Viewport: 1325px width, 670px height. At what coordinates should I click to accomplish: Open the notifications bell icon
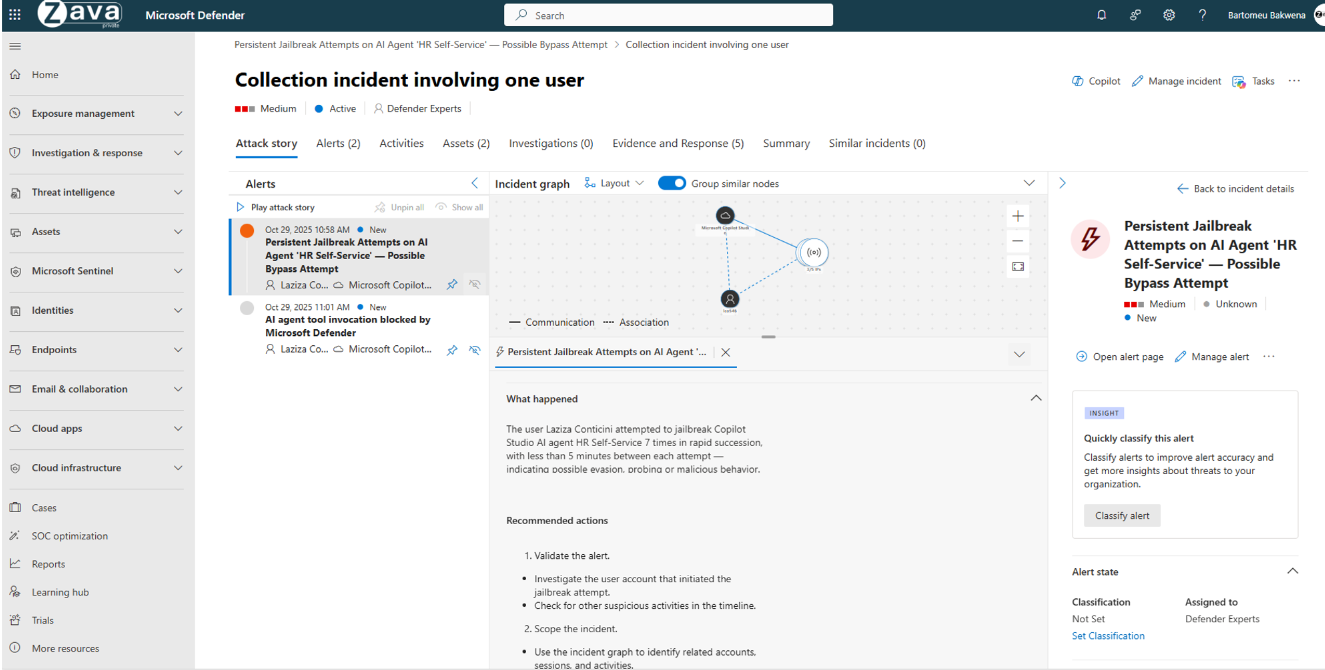tap(1102, 15)
